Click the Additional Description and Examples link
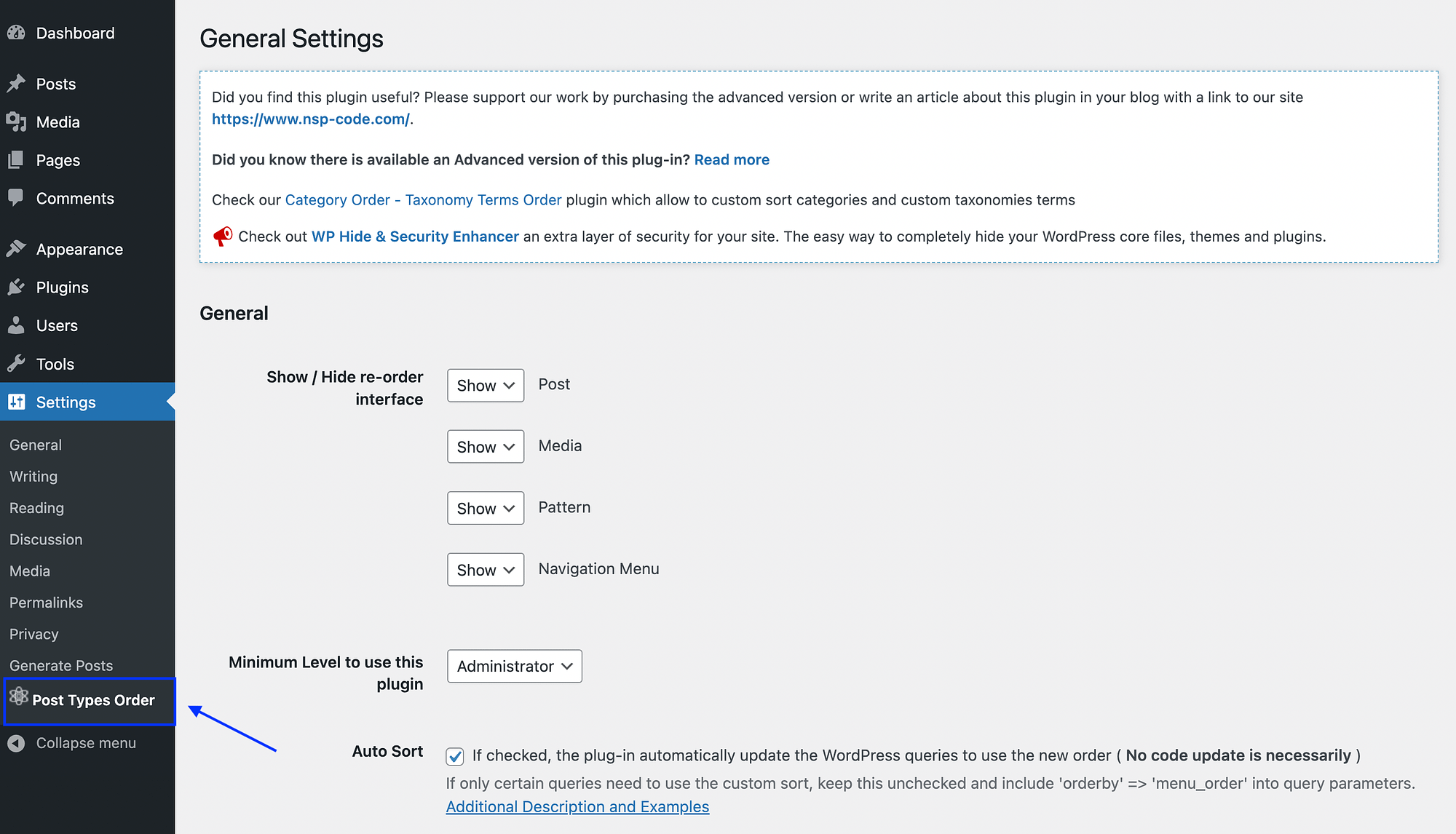1456x834 pixels. pos(579,805)
